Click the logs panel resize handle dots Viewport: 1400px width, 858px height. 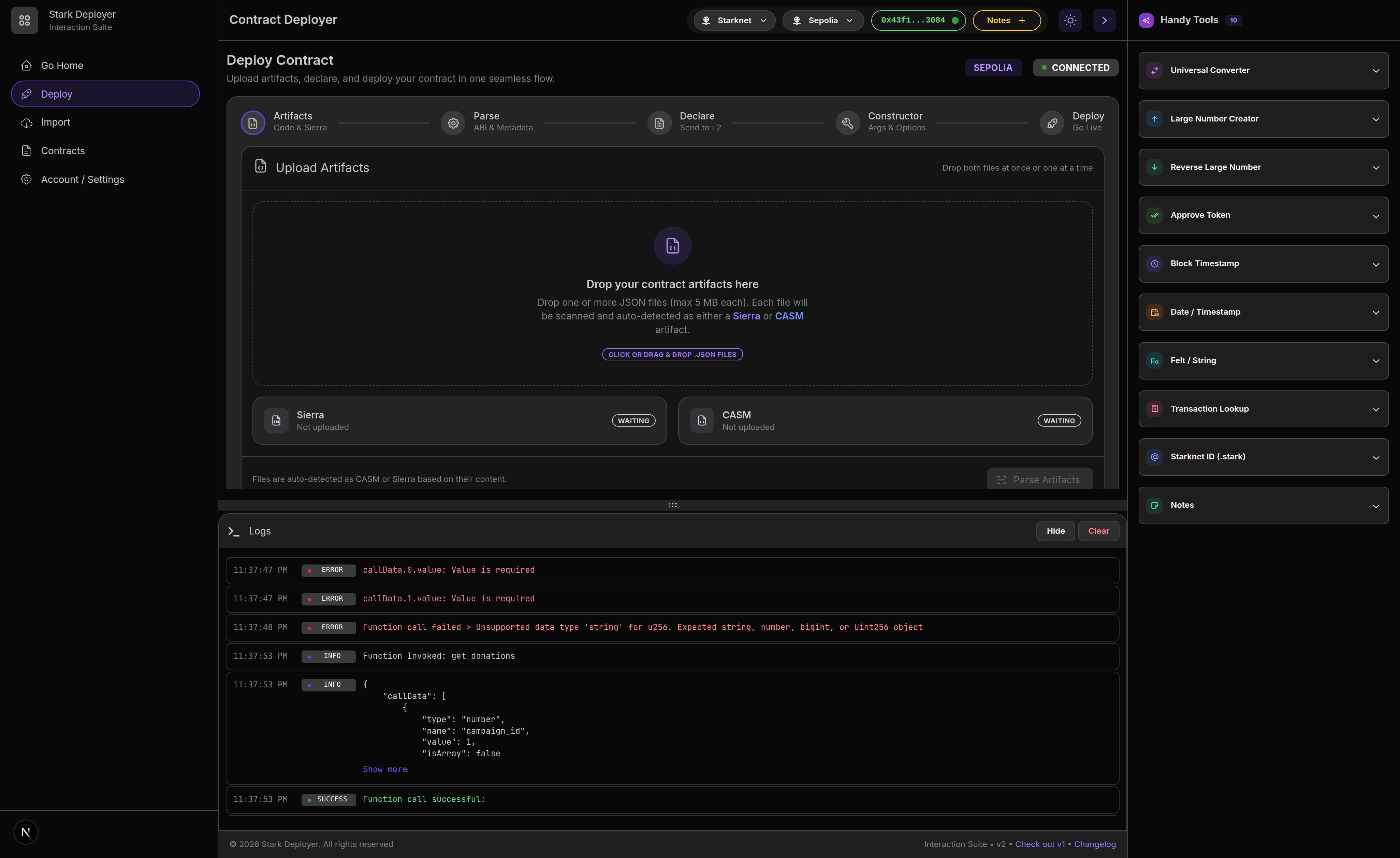pos(673,505)
